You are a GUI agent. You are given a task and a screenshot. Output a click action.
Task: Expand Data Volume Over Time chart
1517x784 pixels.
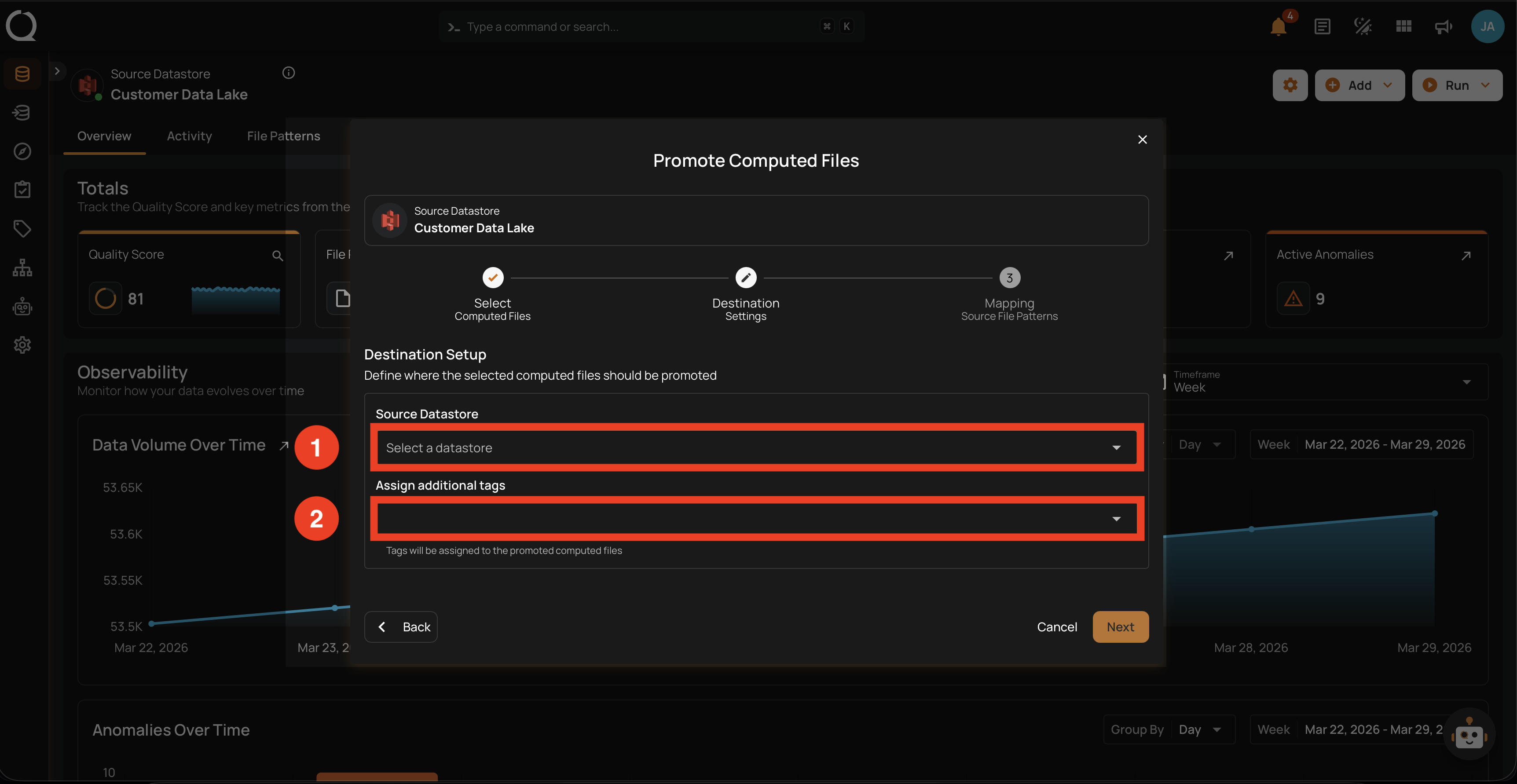tap(284, 445)
